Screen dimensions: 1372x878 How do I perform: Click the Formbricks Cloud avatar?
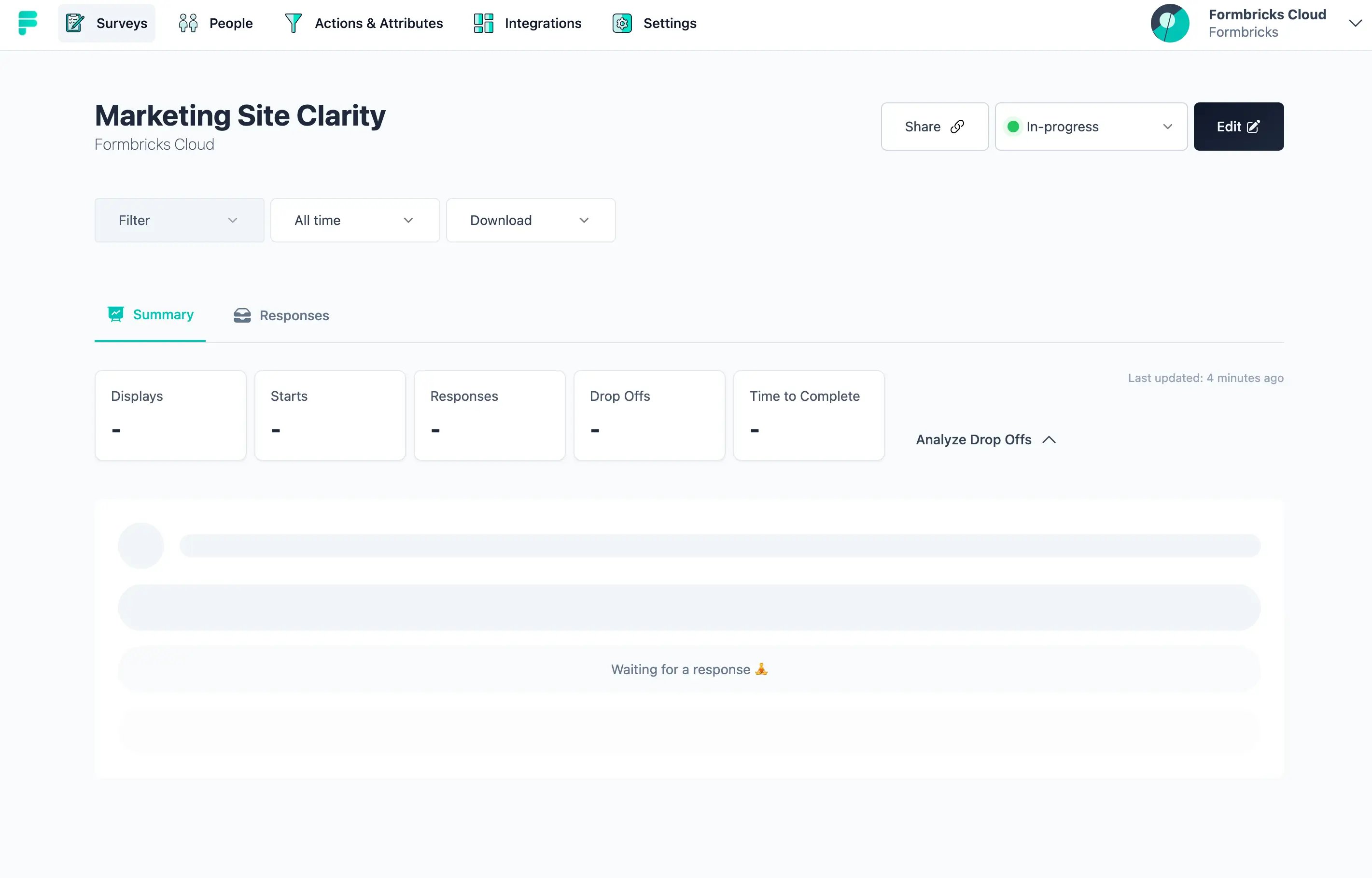pos(1170,23)
